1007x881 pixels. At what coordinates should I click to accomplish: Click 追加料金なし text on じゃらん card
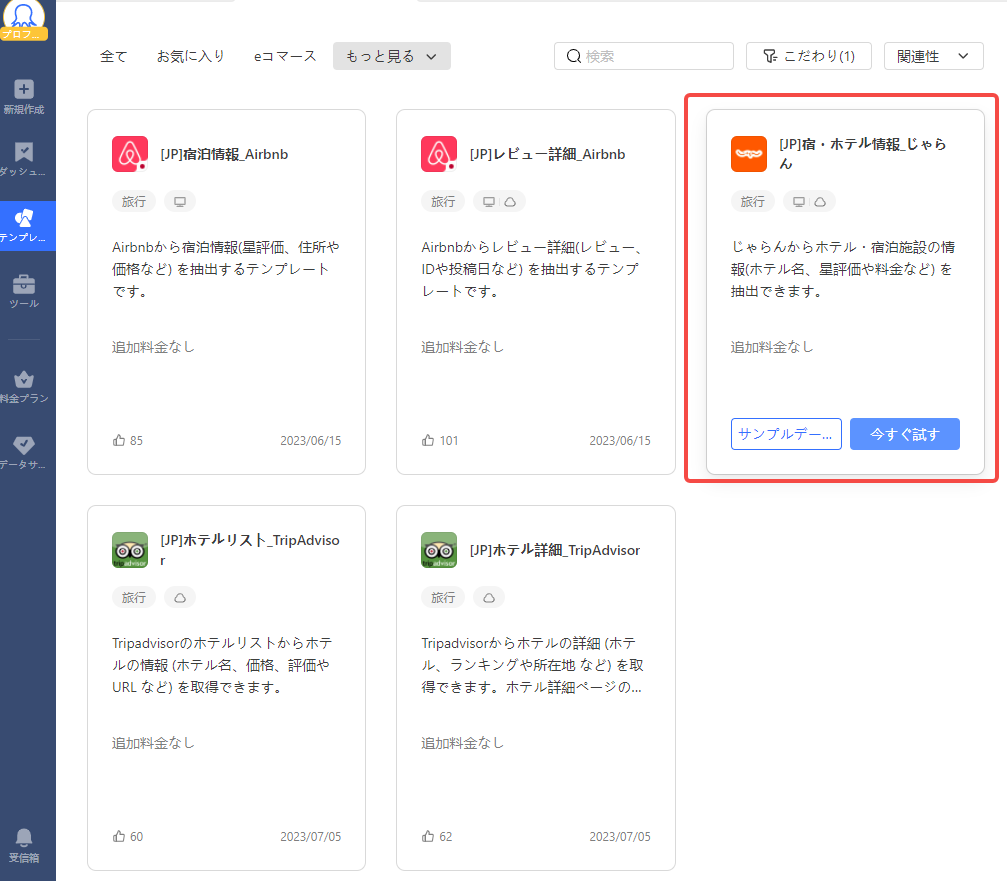tap(772, 347)
